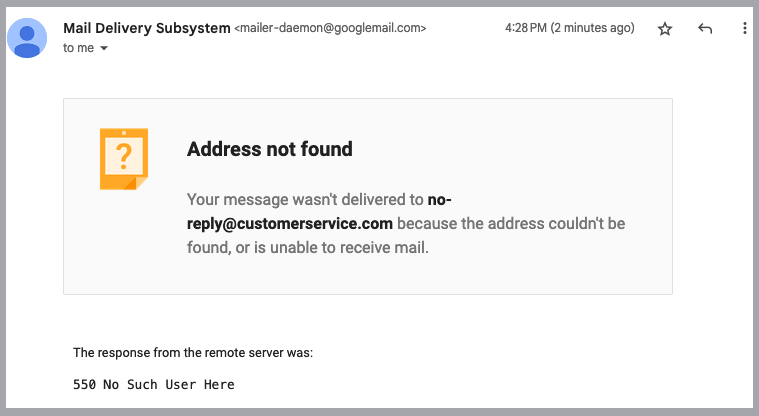Click "found, or is unable to receive mail."
Image resolution: width=759 pixels, height=416 pixels.
click(x=308, y=247)
